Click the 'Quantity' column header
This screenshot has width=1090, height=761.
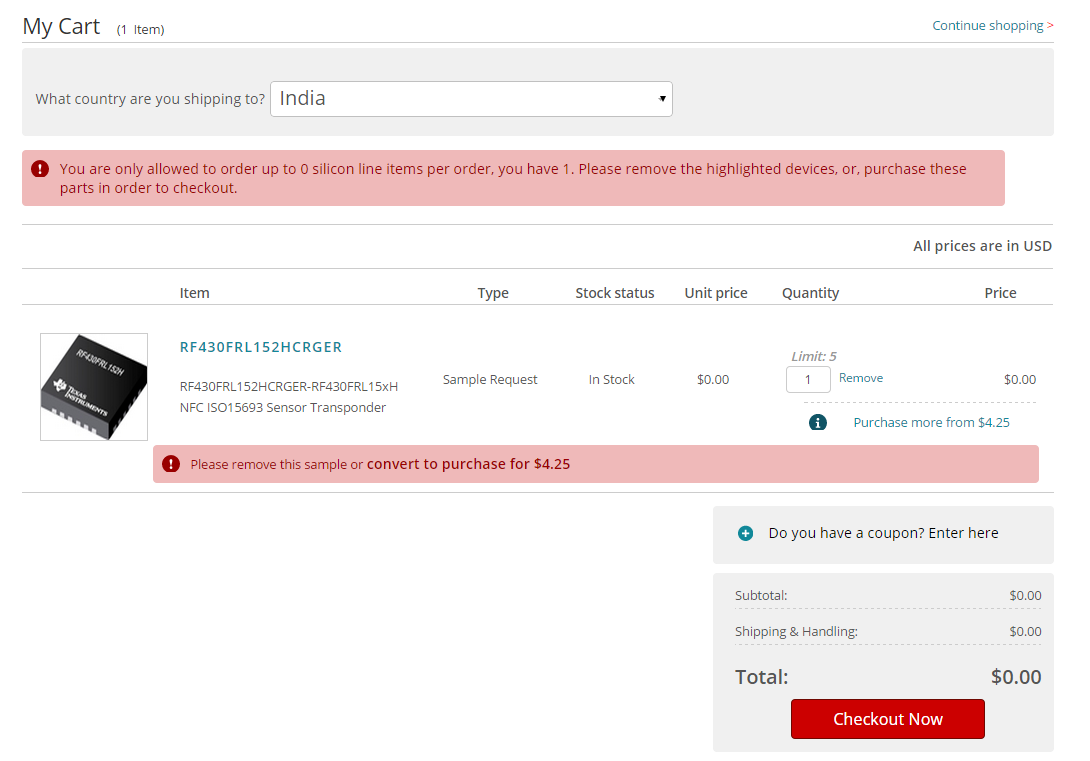[811, 293]
